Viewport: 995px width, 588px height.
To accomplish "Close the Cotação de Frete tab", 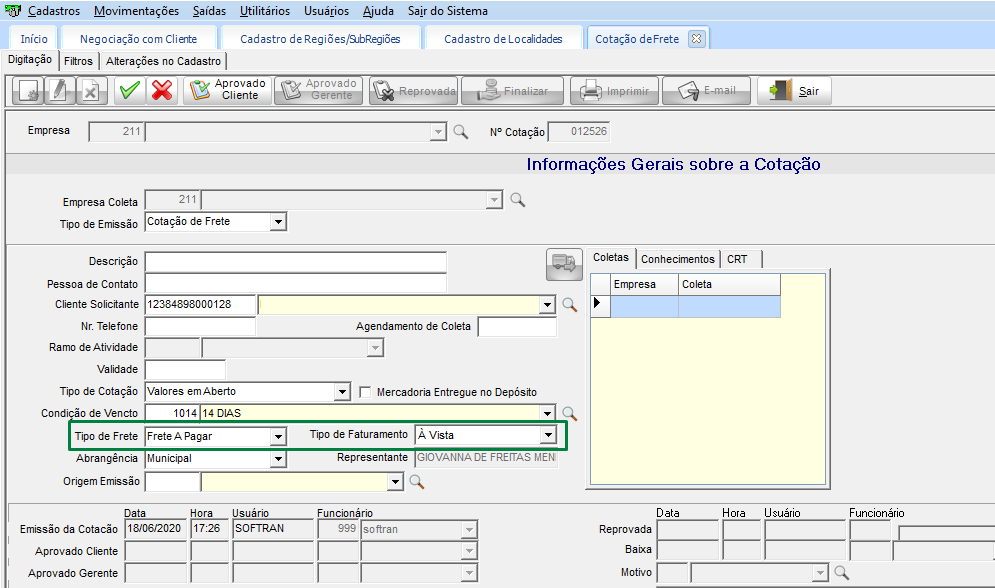I will coord(697,39).
